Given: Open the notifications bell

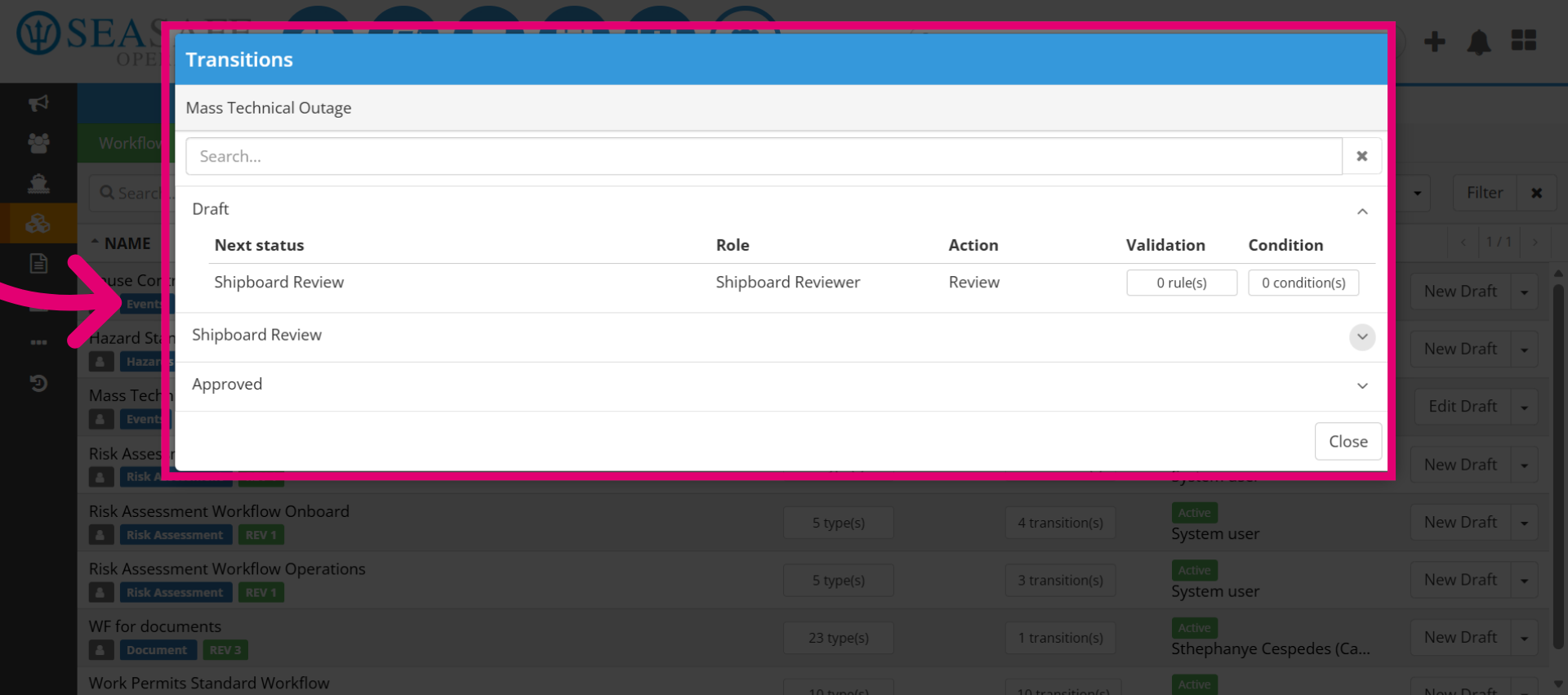Looking at the screenshot, I should click(1479, 42).
